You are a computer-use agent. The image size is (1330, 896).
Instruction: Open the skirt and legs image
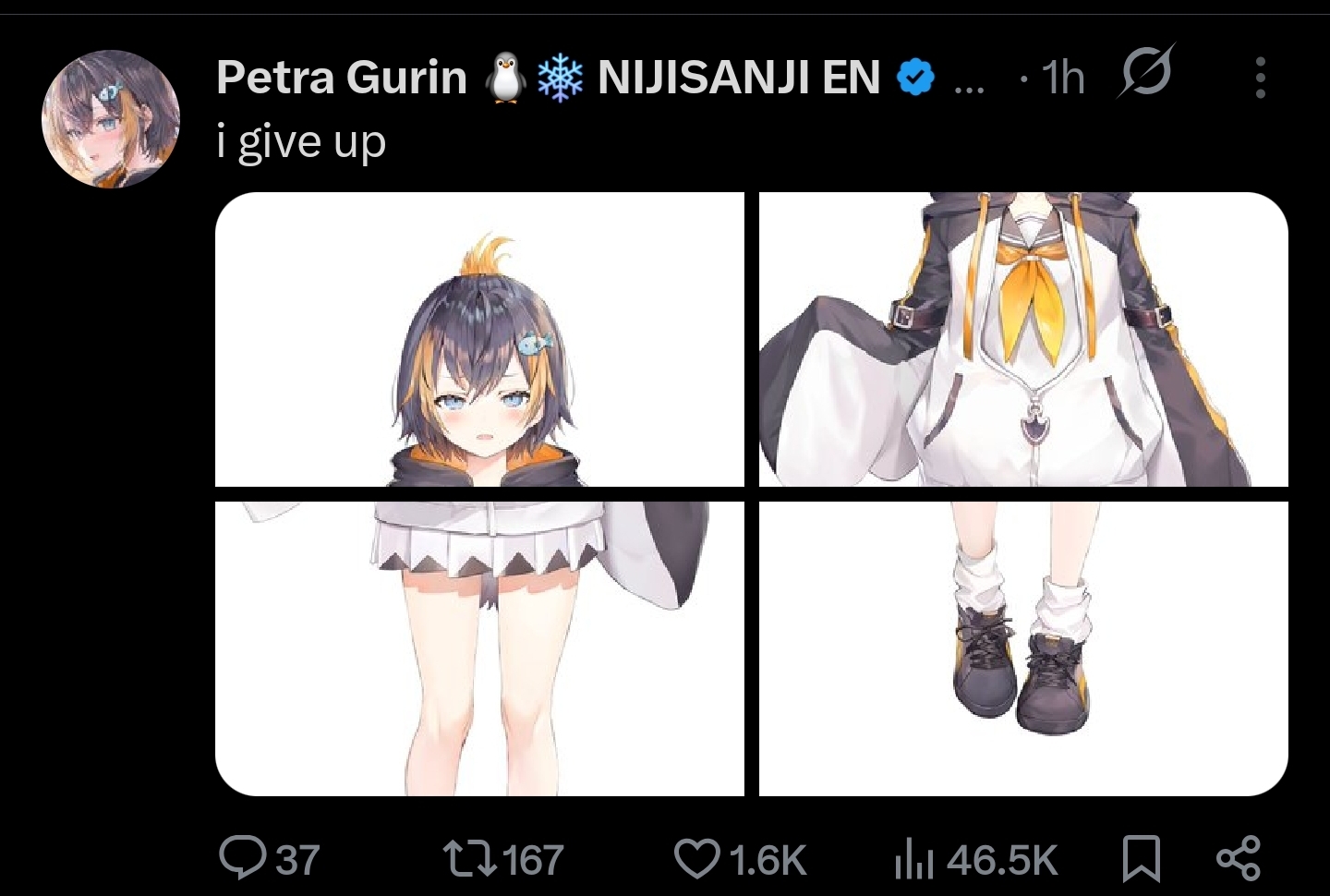pos(479,648)
